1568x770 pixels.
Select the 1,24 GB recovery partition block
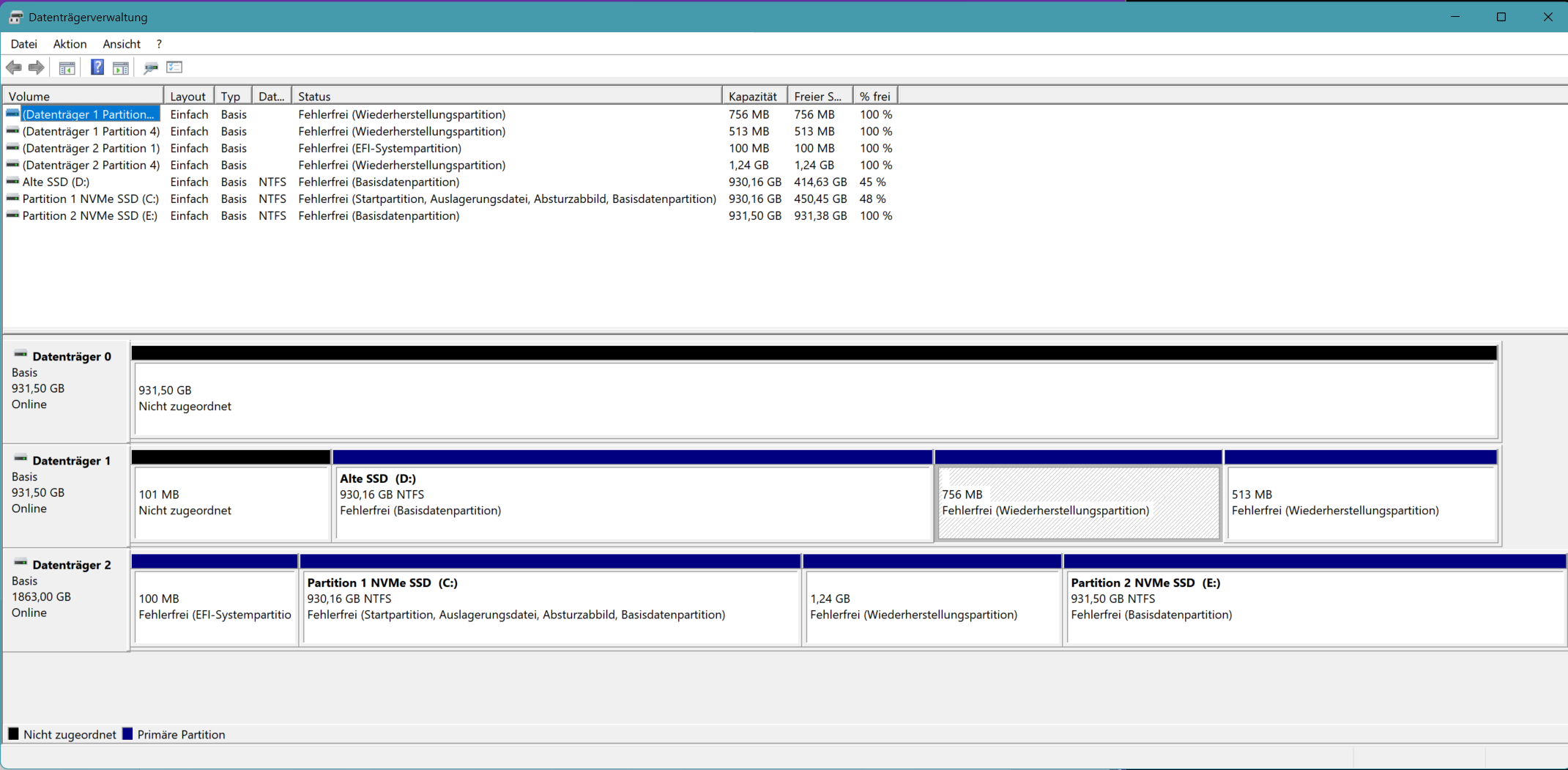click(932, 600)
